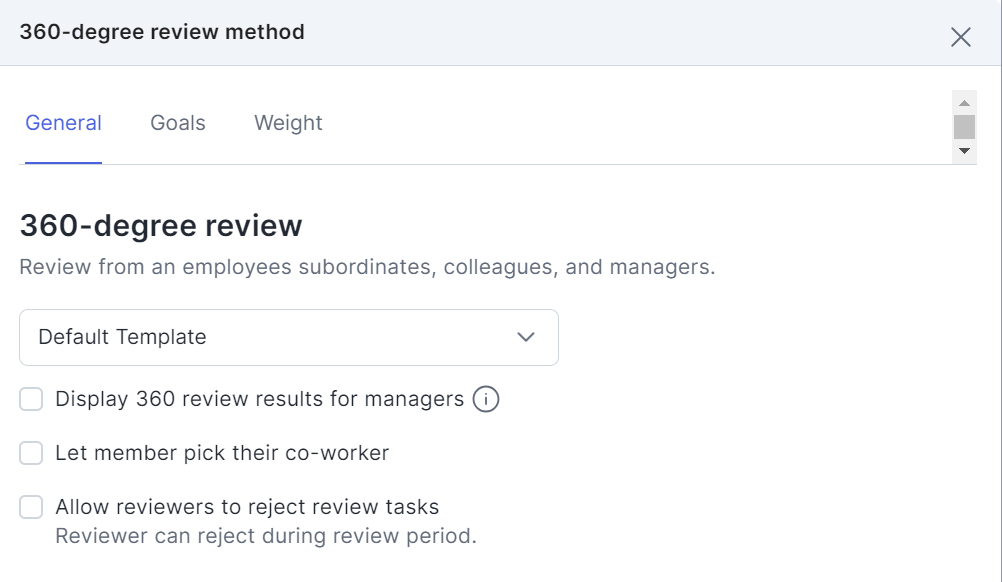
Task: Click the info icon beside managers option
Action: (486, 400)
